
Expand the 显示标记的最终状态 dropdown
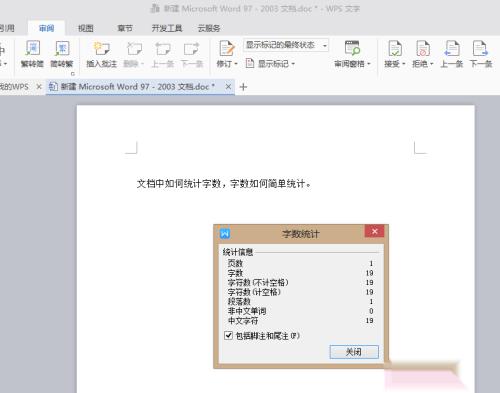pos(325,45)
